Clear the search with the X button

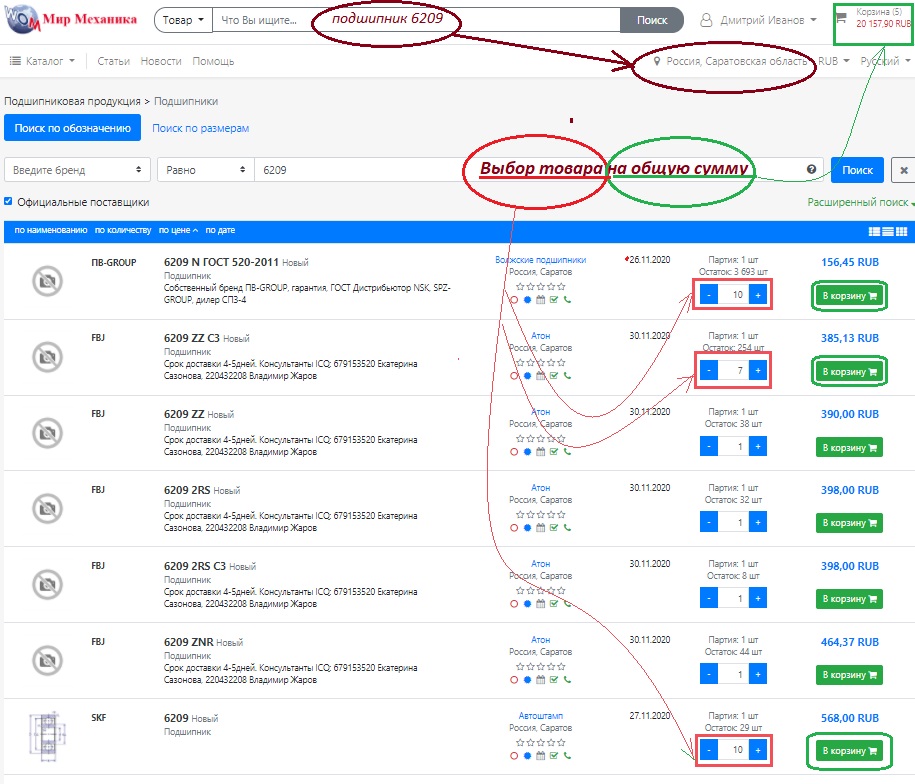(x=903, y=170)
